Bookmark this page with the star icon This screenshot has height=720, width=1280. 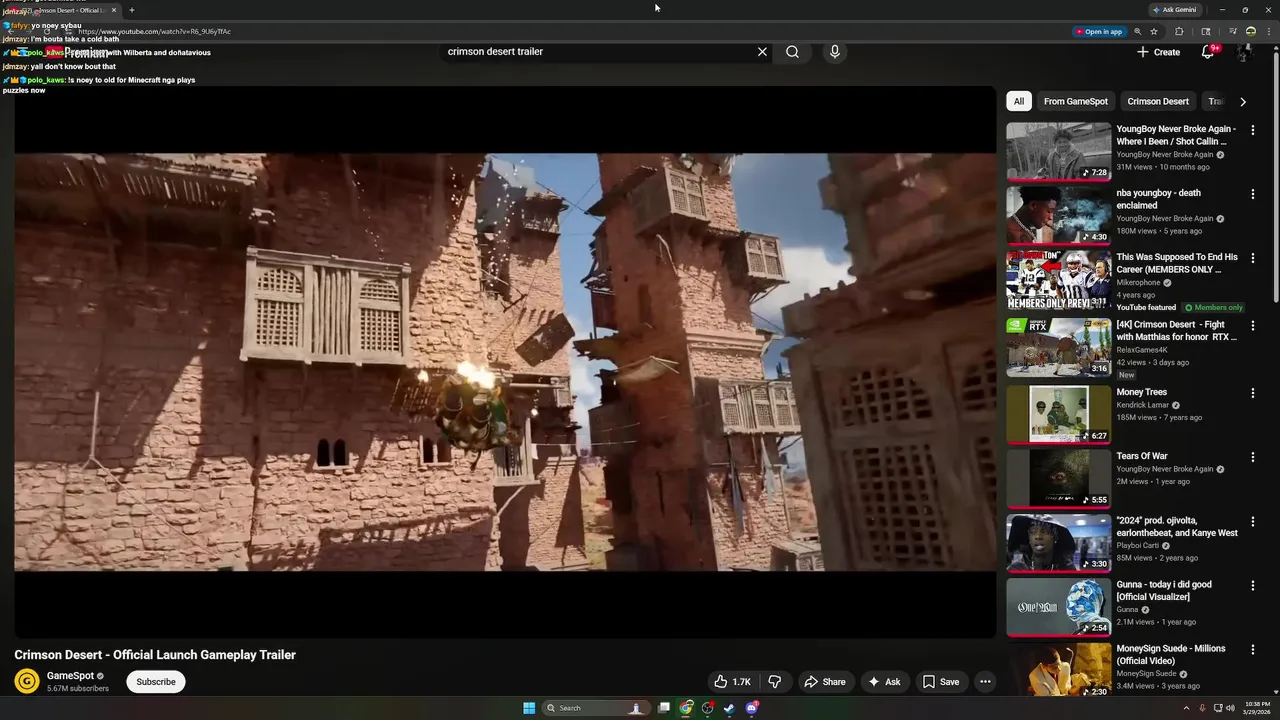pyautogui.click(x=1154, y=31)
